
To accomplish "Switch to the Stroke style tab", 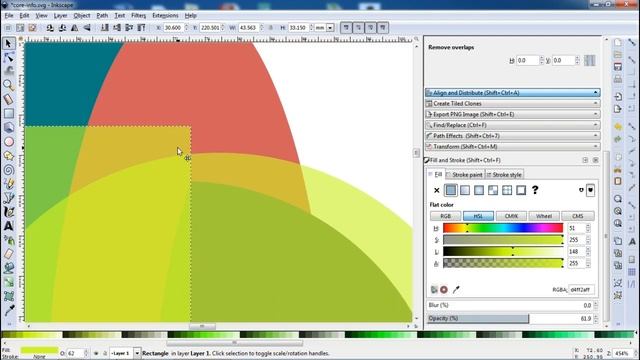I will click(x=504, y=175).
